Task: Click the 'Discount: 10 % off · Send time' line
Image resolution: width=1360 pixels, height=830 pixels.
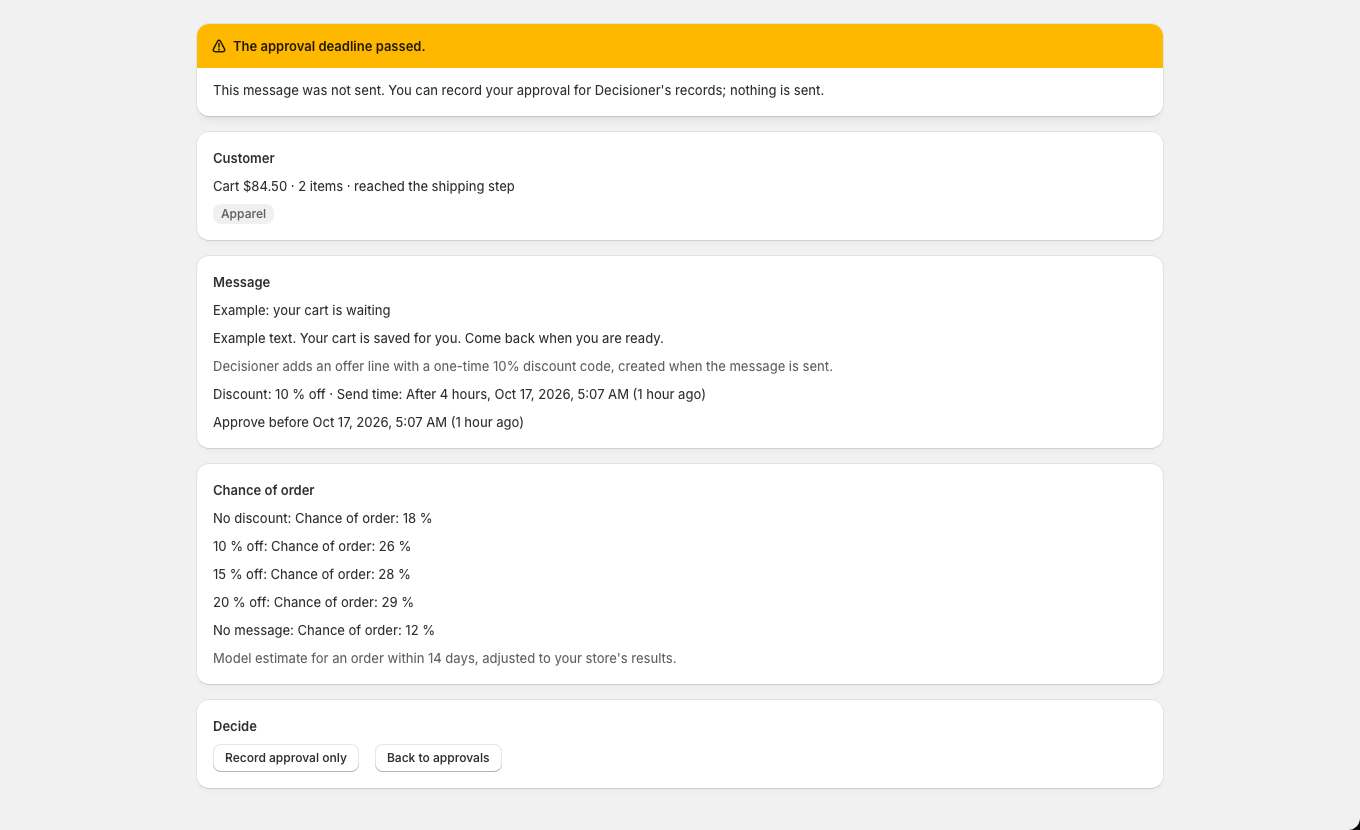Action: (x=459, y=394)
